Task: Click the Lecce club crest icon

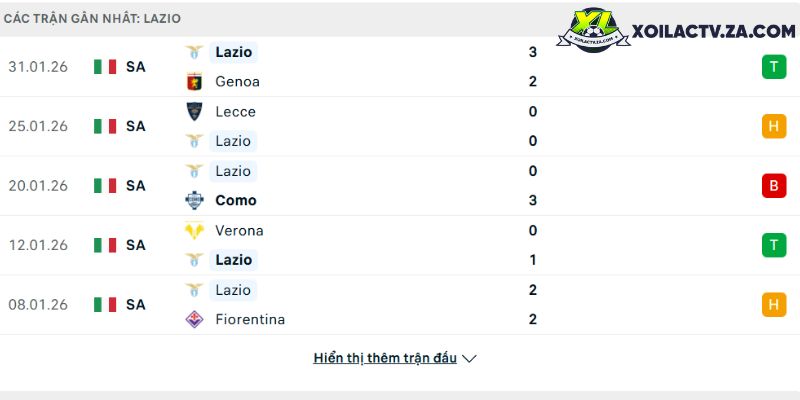Action: pos(194,111)
